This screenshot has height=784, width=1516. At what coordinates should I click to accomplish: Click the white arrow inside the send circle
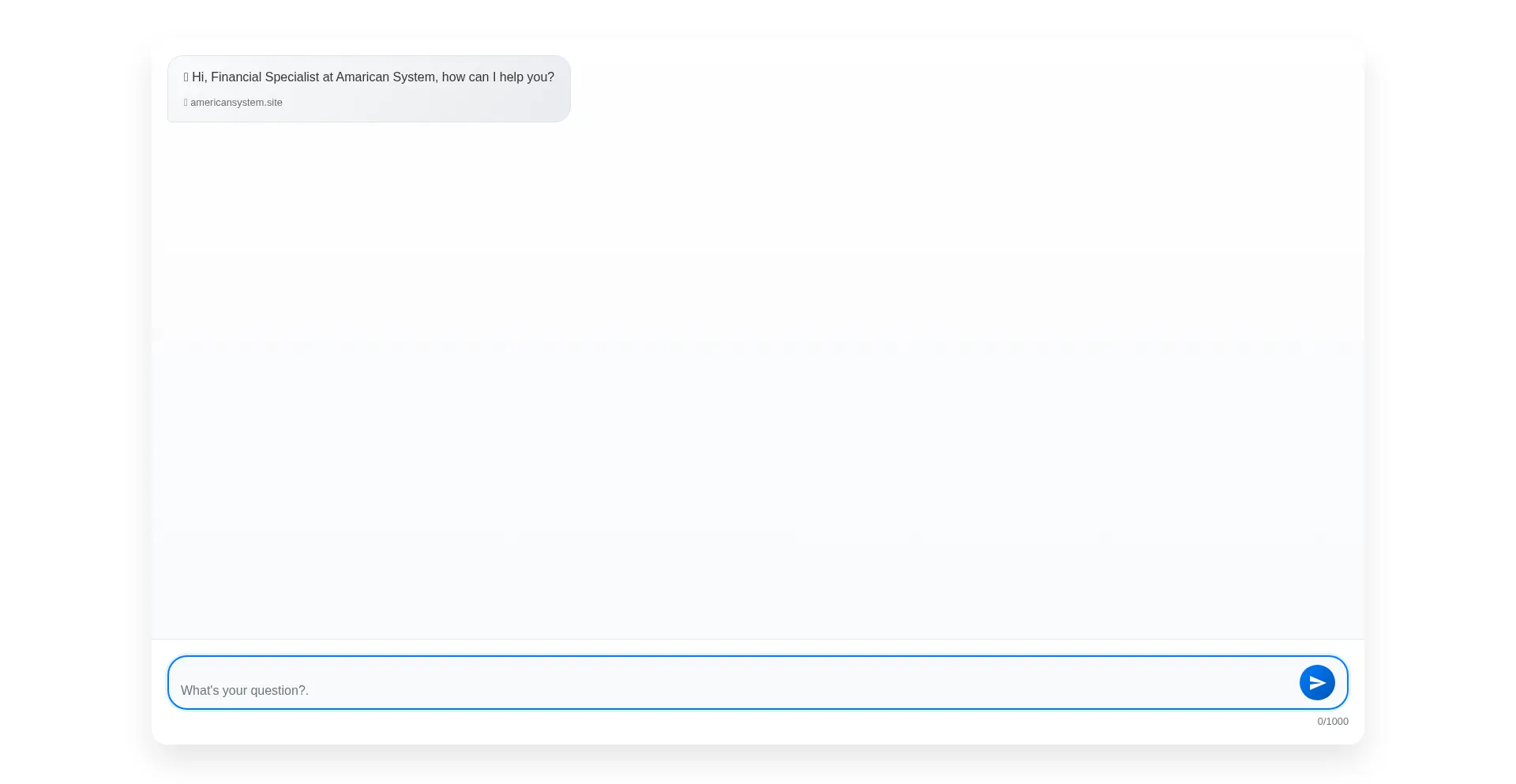pos(1318,683)
